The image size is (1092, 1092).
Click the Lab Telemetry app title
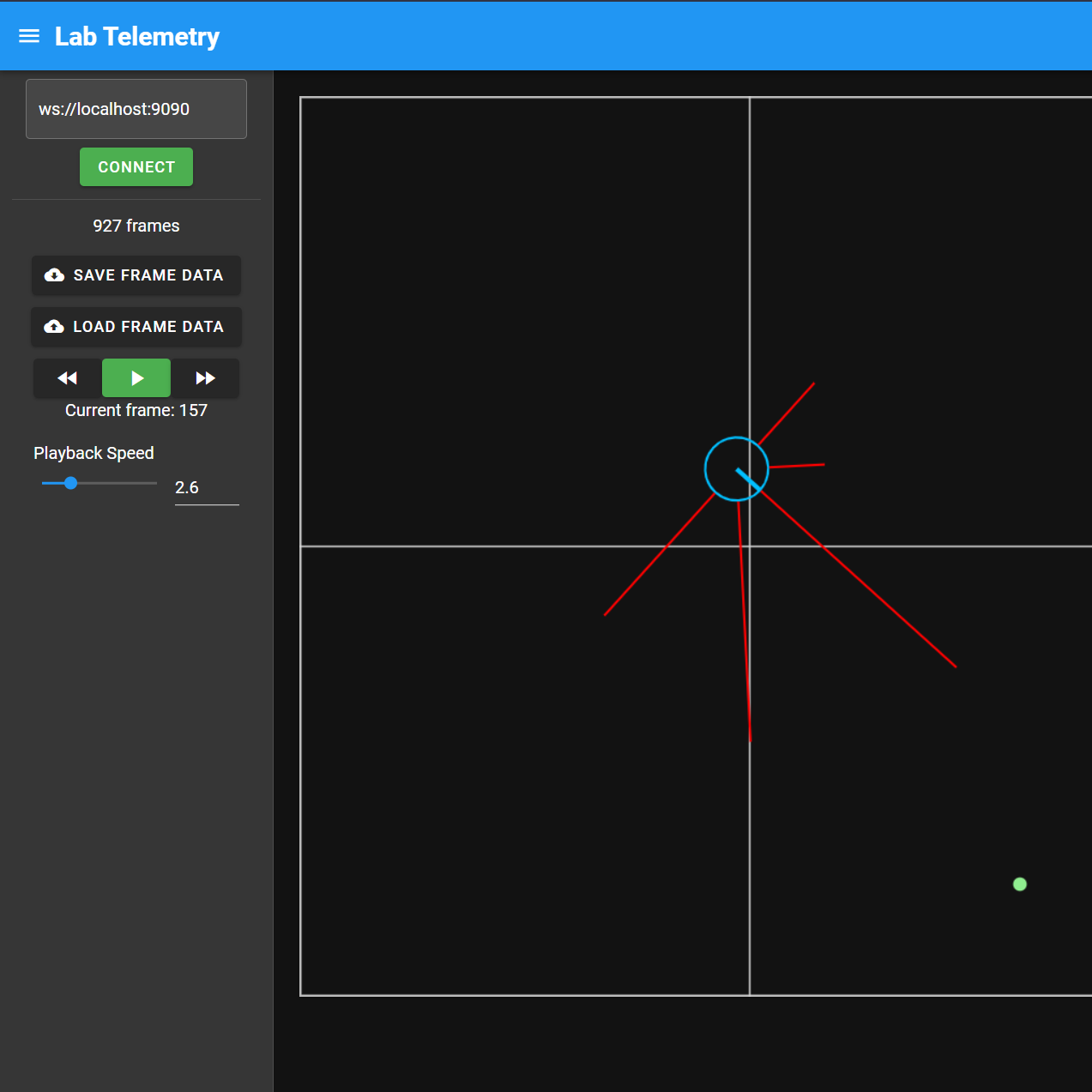[136, 36]
